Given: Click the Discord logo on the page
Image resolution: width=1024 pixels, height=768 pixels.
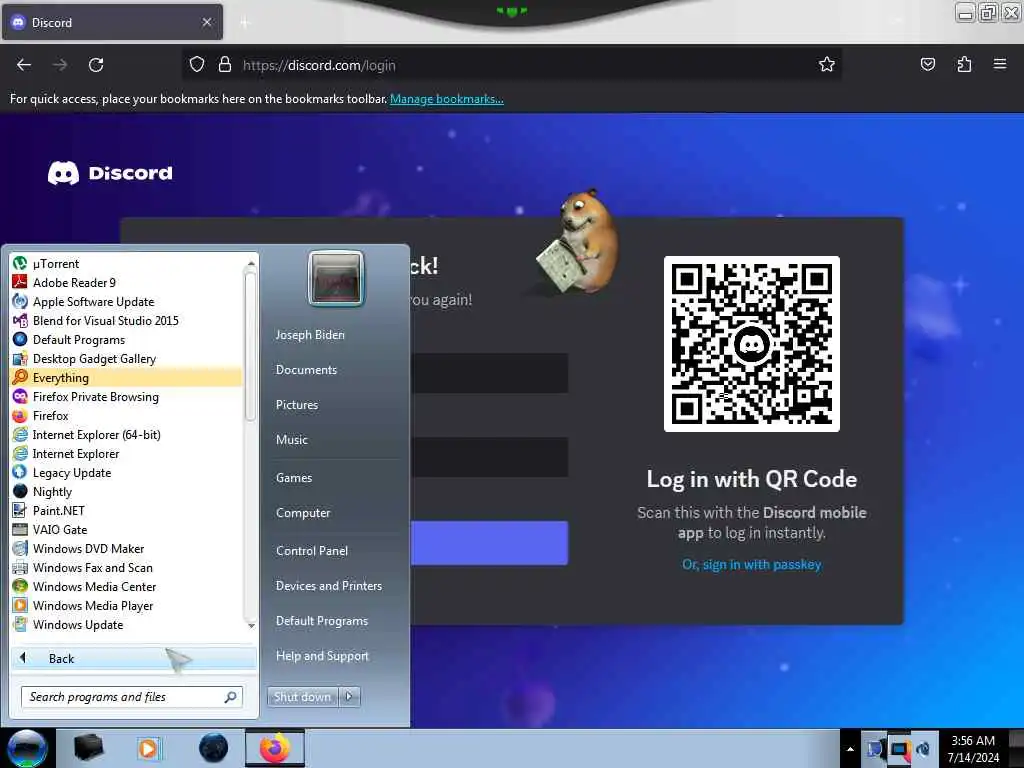Looking at the screenshot, I should tap(110, 173).
